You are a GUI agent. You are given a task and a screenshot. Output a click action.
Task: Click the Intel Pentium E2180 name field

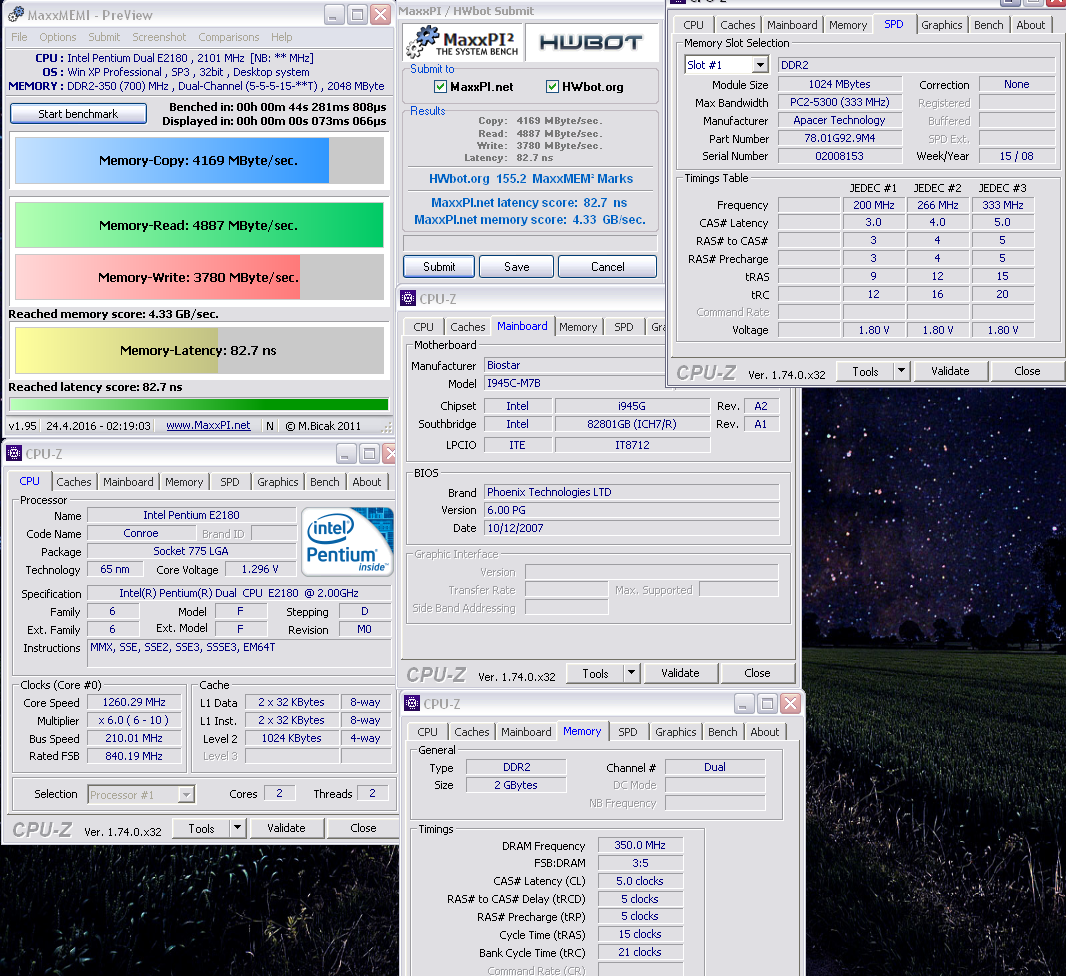pos(191,515)
